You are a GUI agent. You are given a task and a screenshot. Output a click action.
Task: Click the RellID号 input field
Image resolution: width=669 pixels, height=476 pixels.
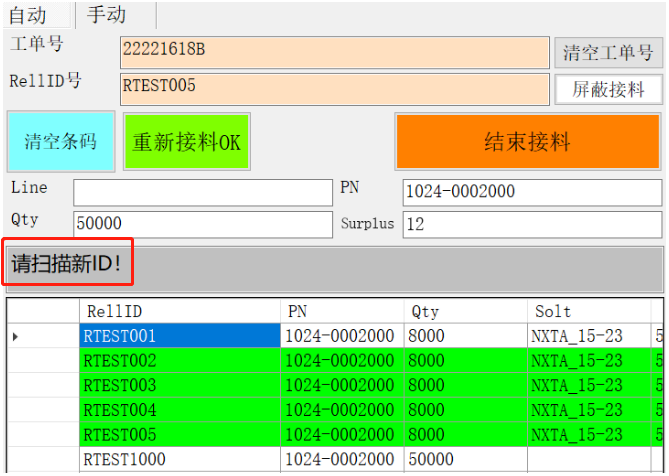pyautogui.click(x=334, y=89)
